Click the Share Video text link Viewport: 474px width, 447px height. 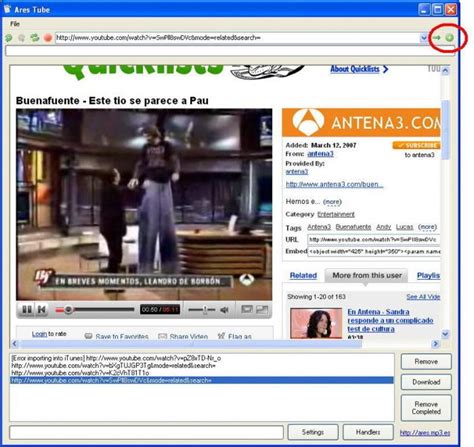(x=189, y=336)
